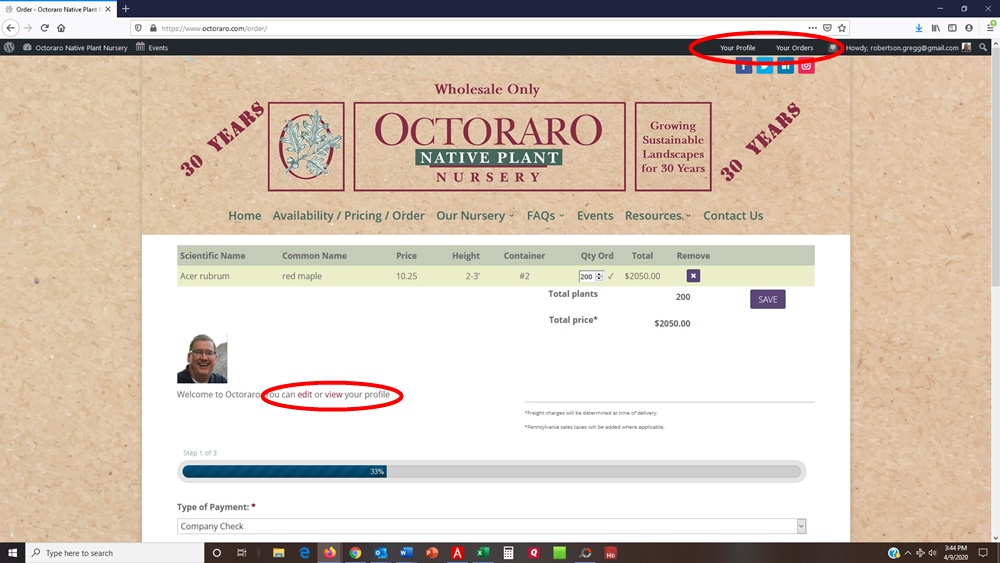Click the Save to Pocket icon

coord(827,28)
